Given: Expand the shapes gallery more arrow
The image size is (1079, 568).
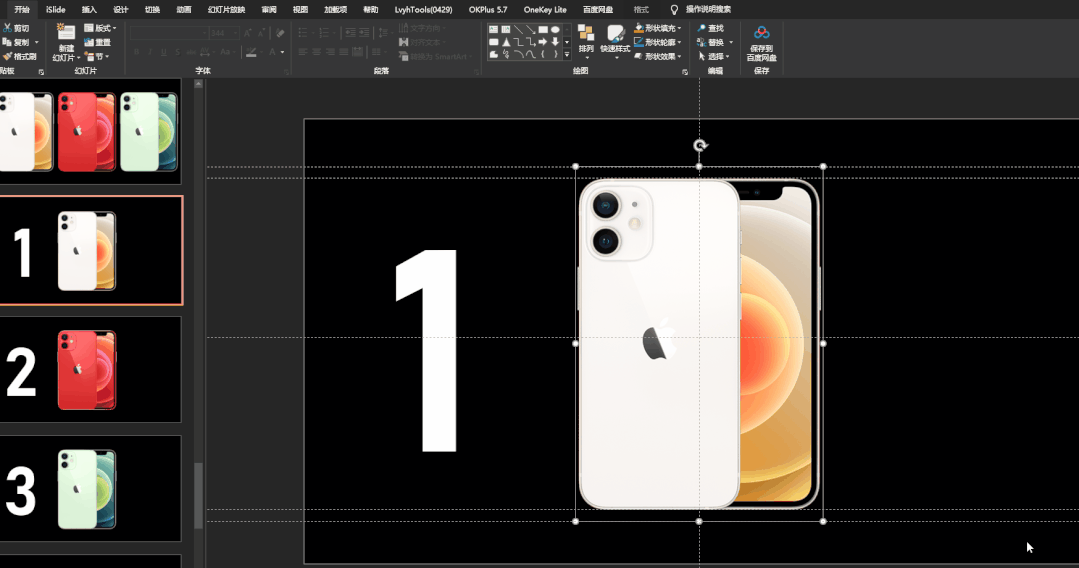Looking at the screenshot, I should coord(567,54).
